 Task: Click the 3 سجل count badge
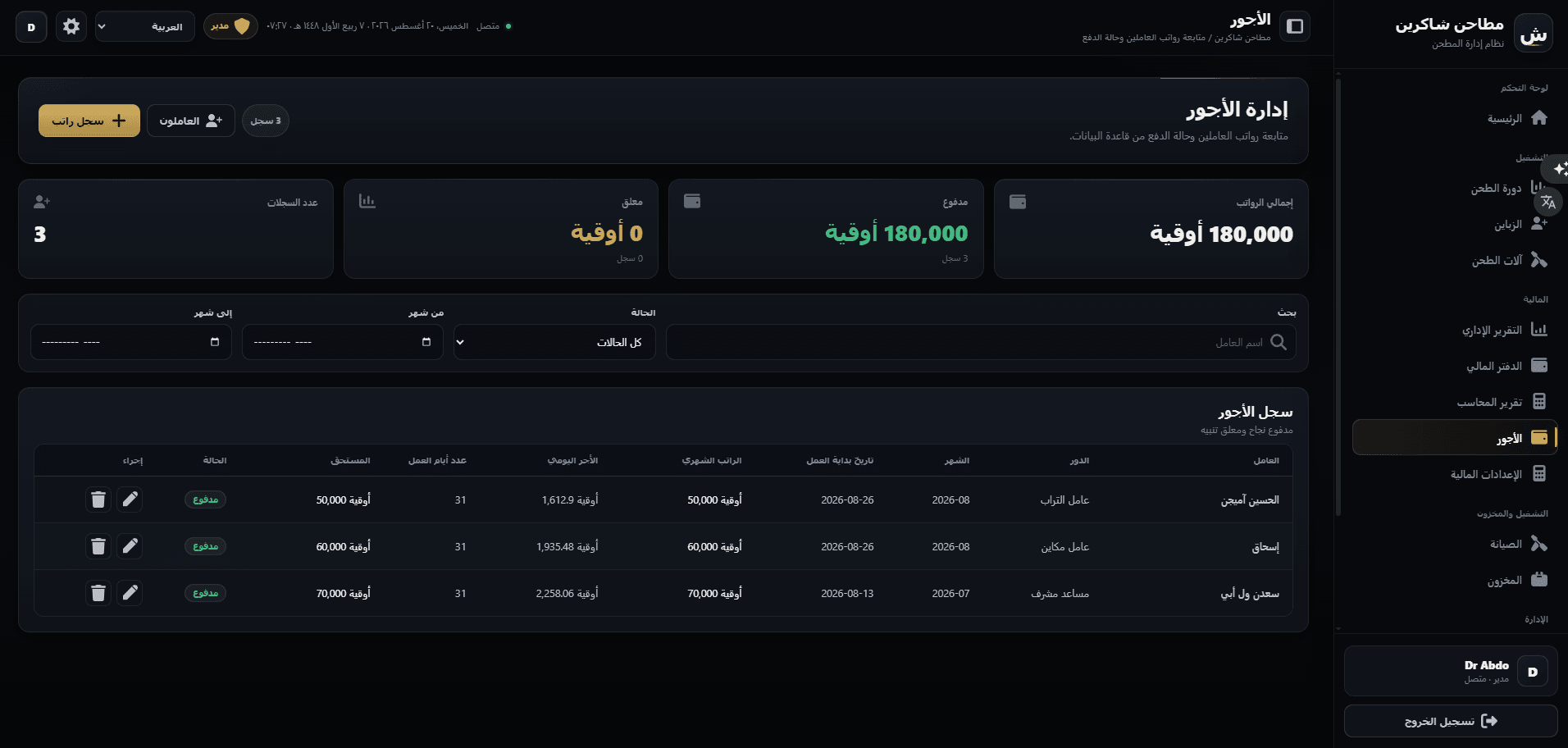266,121
